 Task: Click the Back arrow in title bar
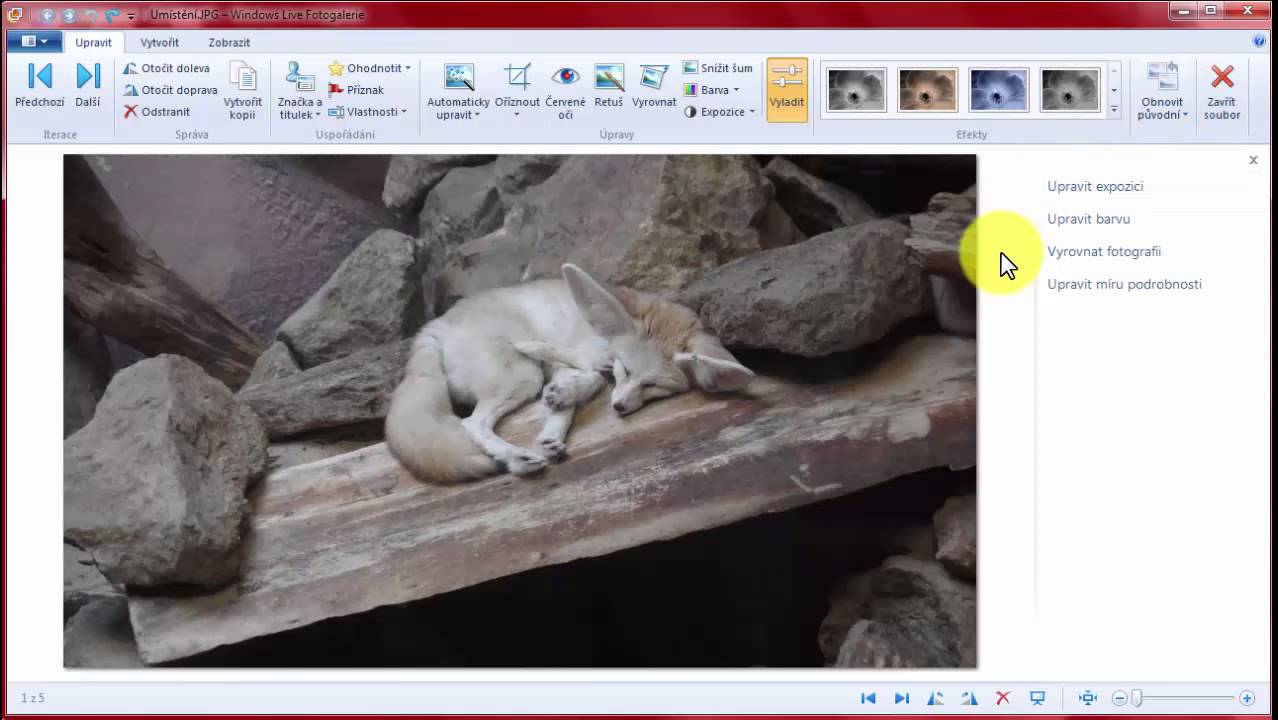[47, 15]
